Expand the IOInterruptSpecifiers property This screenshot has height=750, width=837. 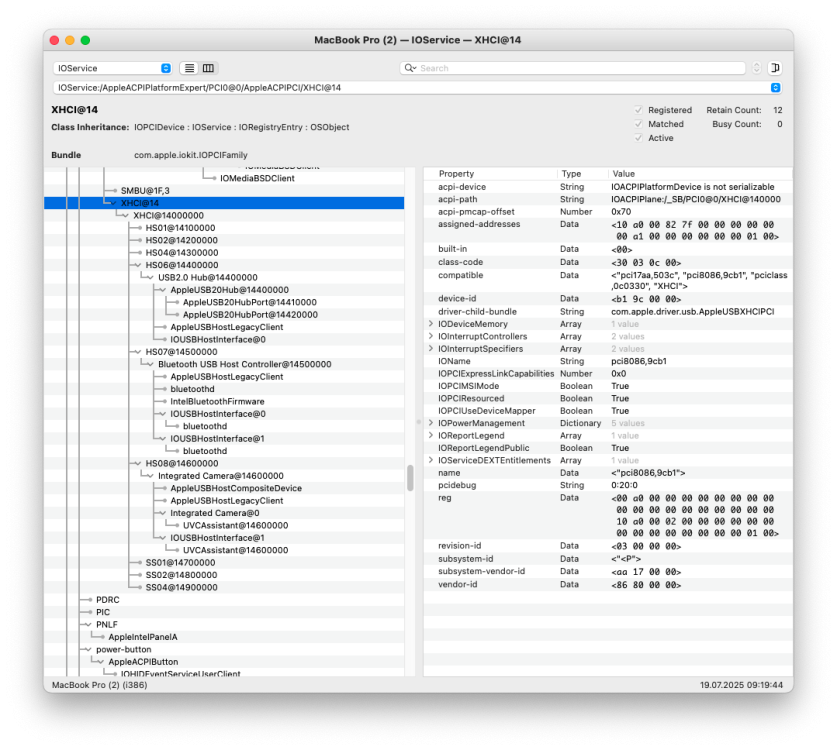point(431,349)
